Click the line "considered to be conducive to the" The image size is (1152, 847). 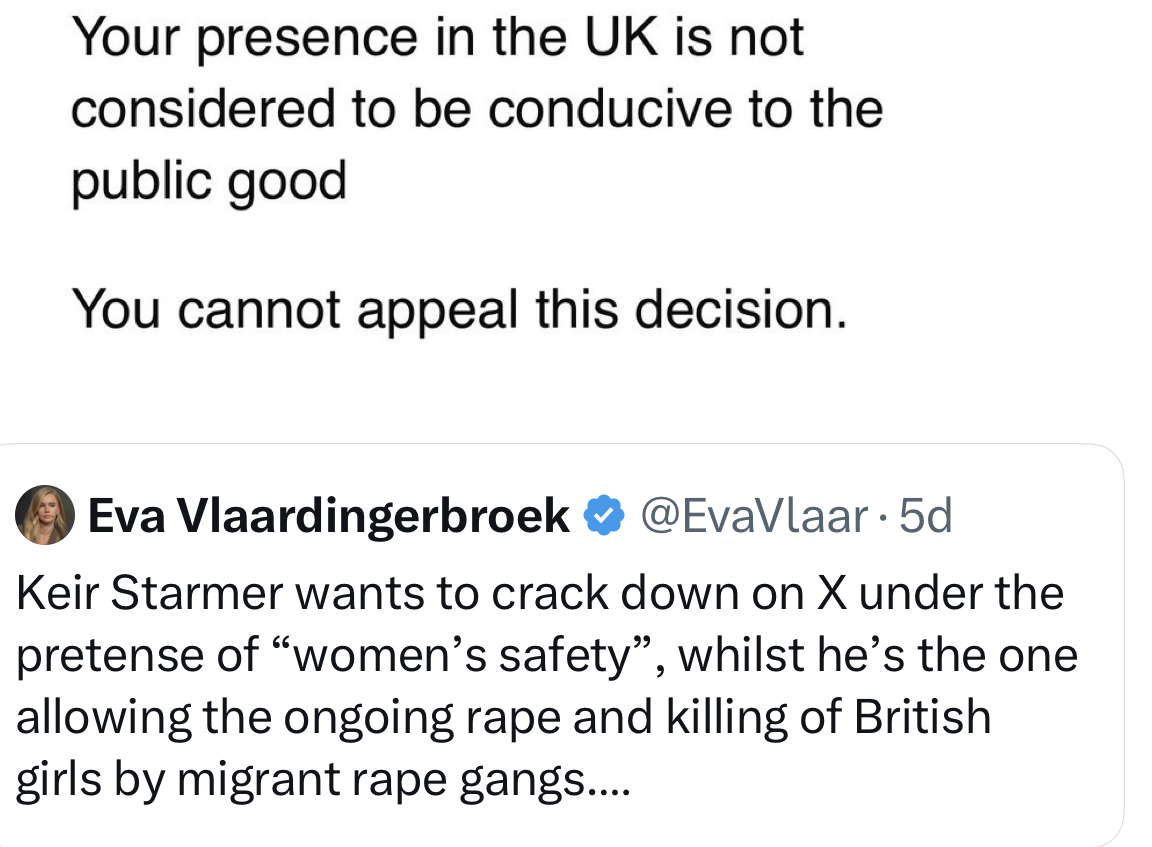click(477, 109)
